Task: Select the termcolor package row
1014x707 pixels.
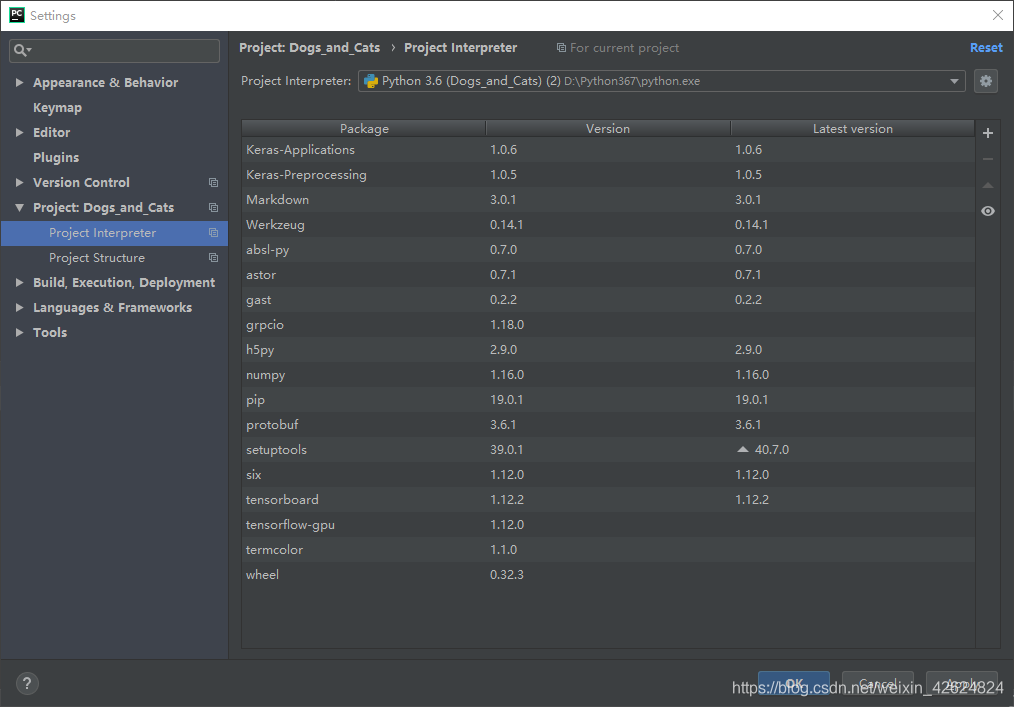Action: coord(608,550)
